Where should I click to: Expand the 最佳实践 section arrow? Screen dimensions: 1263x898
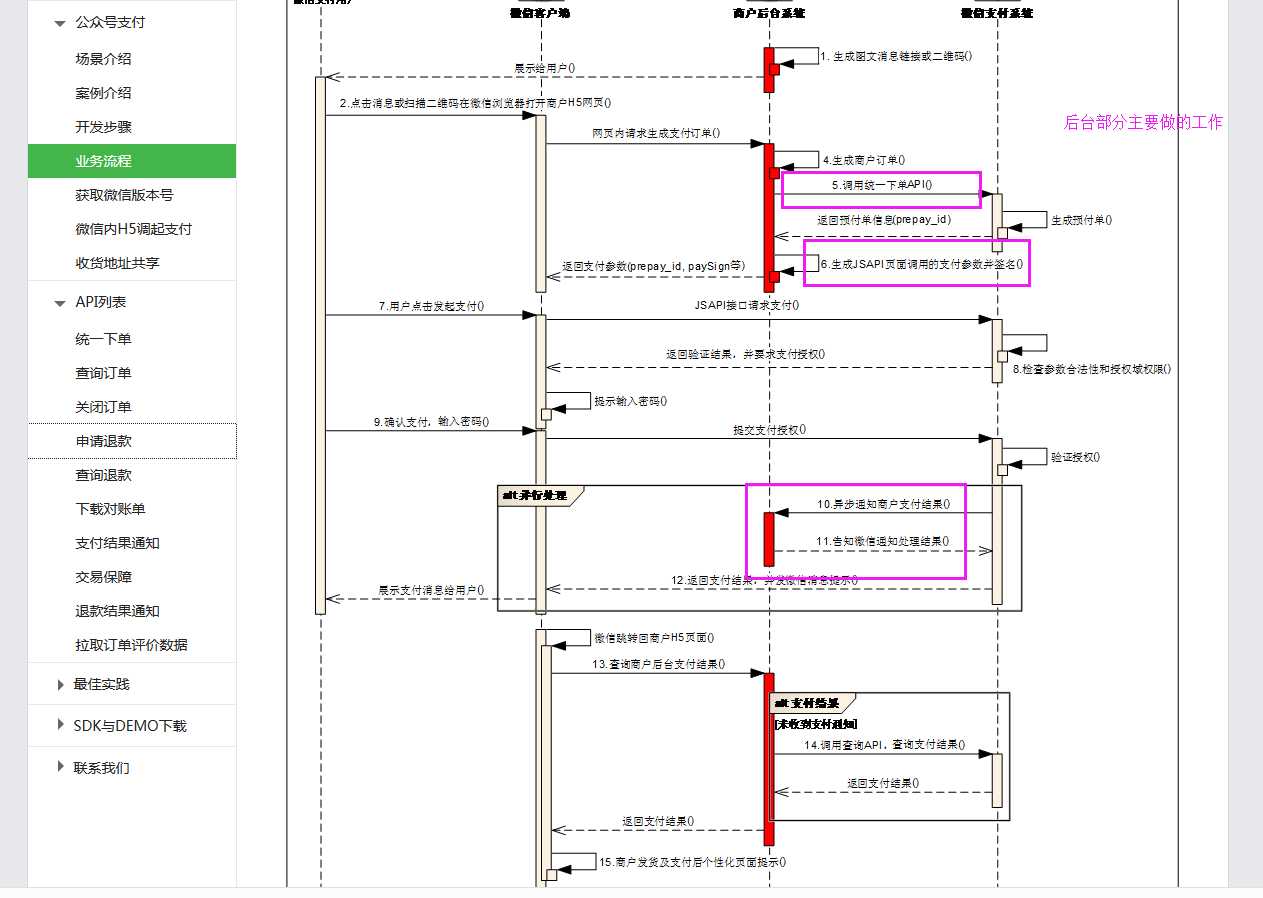click(x=60, y=685)
